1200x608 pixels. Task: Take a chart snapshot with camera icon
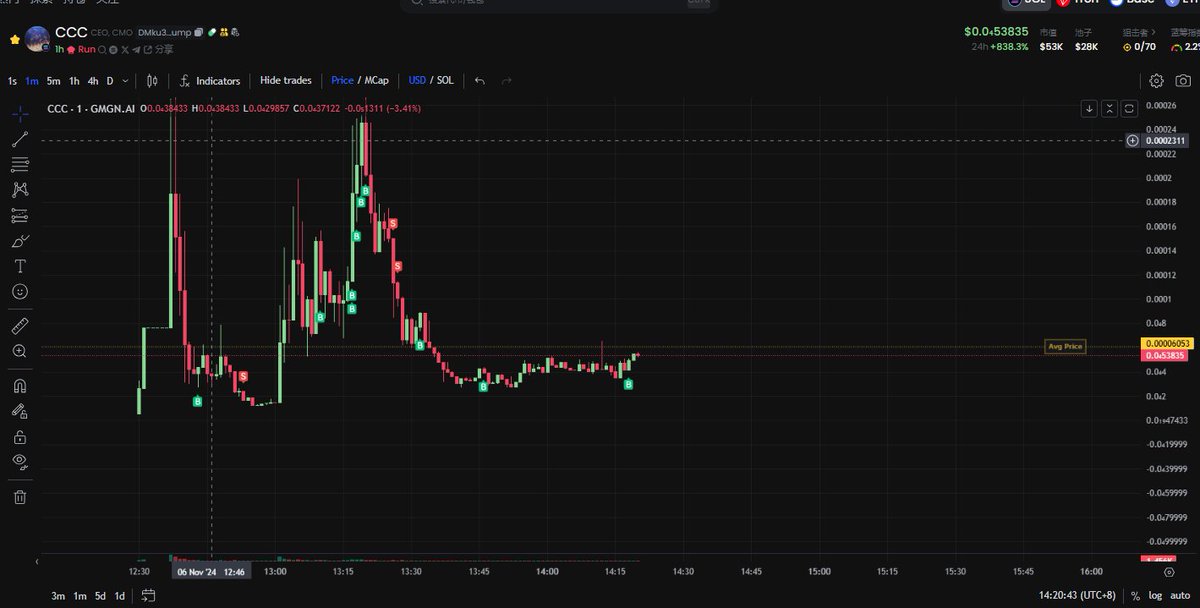(x=1183, y=81)
